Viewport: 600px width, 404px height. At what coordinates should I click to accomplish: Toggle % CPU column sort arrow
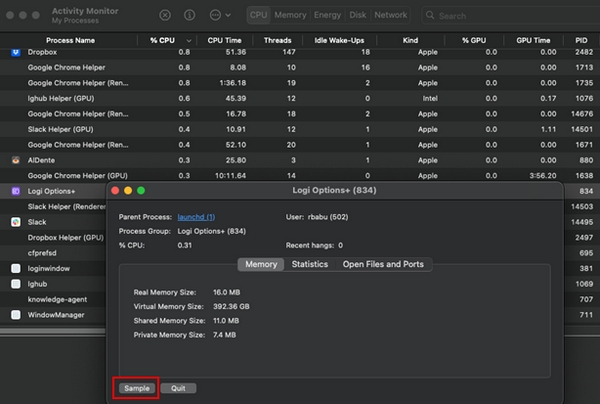pyautogui.click(x=189, y=41)
